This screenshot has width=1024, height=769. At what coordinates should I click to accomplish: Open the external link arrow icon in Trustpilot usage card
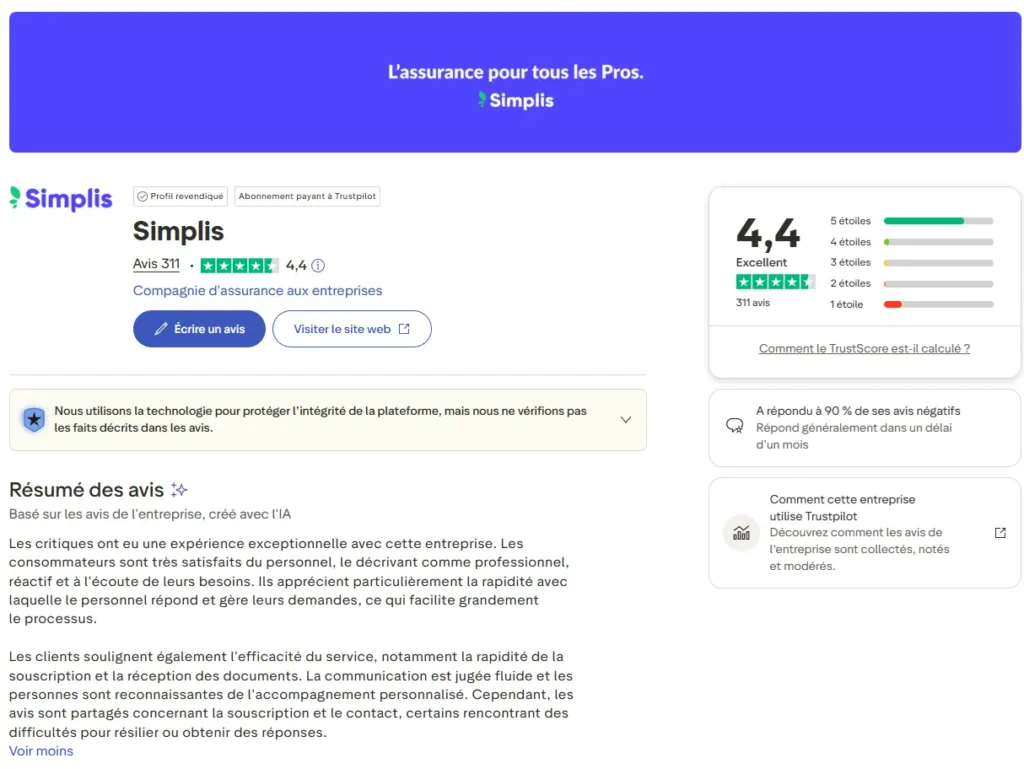[x=1000, y=533]
